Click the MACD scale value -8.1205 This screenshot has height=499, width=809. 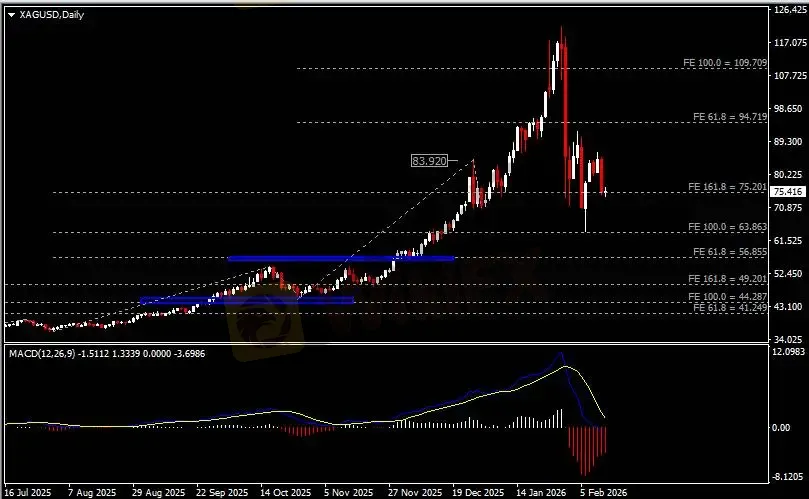coord(789,476)
